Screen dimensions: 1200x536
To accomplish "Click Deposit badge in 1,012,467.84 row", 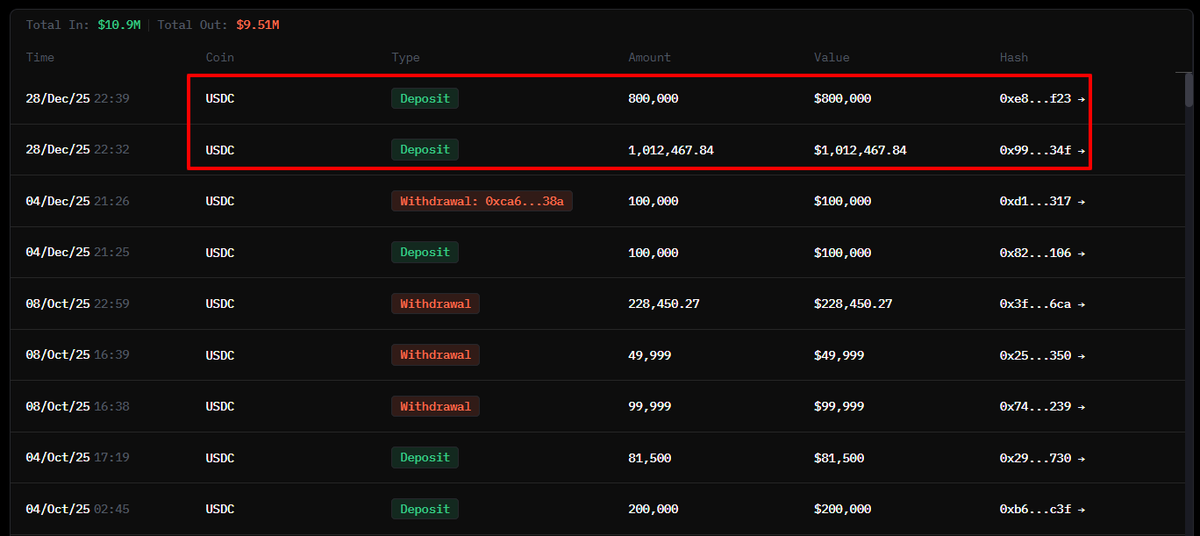I will pos(425,149).
